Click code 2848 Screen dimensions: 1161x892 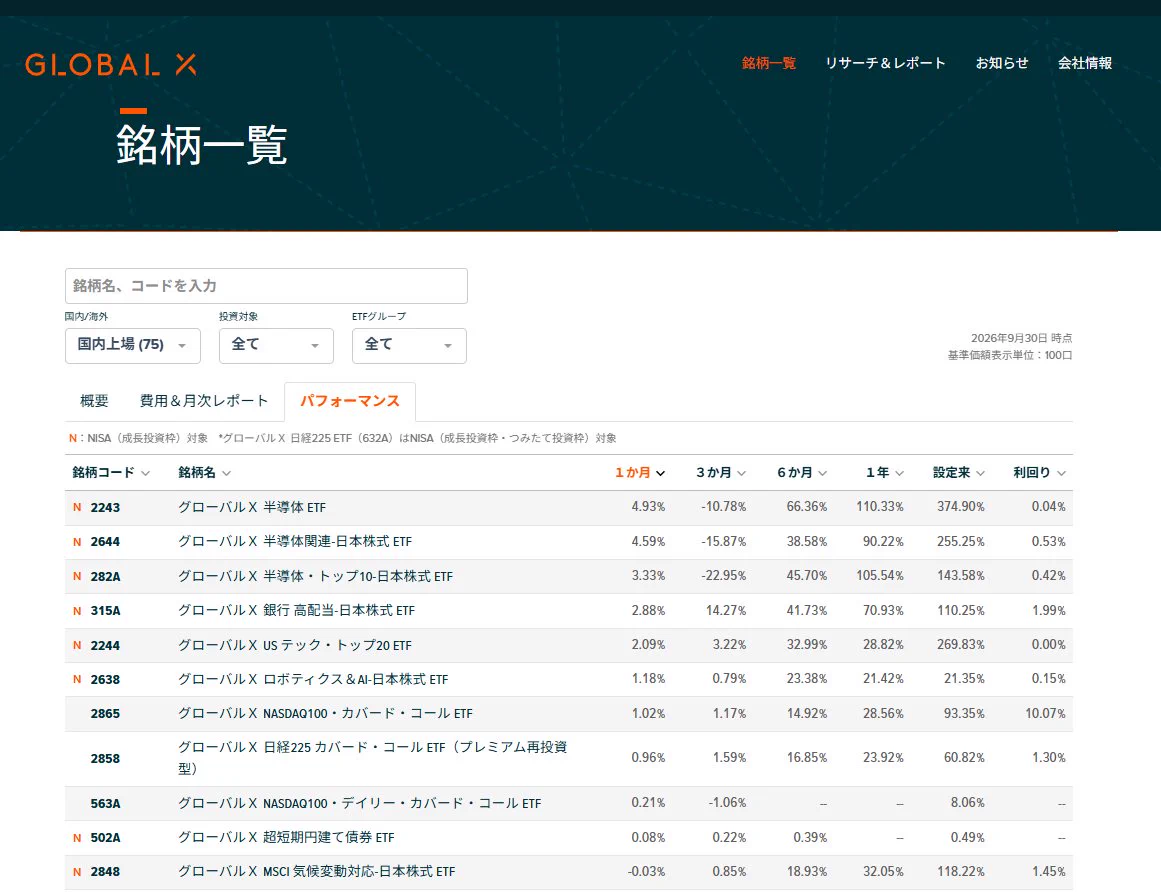click(x=105, y=872)
